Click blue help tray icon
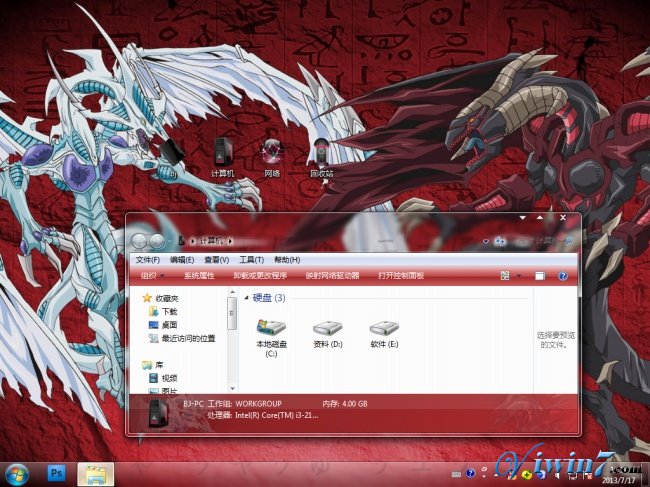 pos(470,473)
